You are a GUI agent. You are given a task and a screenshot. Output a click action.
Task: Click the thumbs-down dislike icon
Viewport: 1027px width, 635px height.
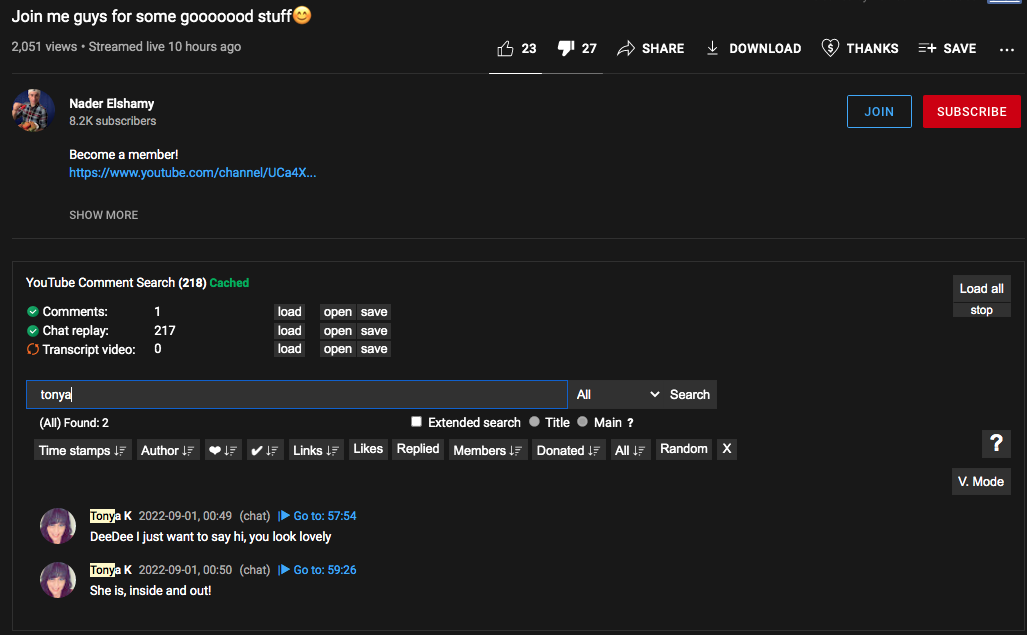(566, 48)
